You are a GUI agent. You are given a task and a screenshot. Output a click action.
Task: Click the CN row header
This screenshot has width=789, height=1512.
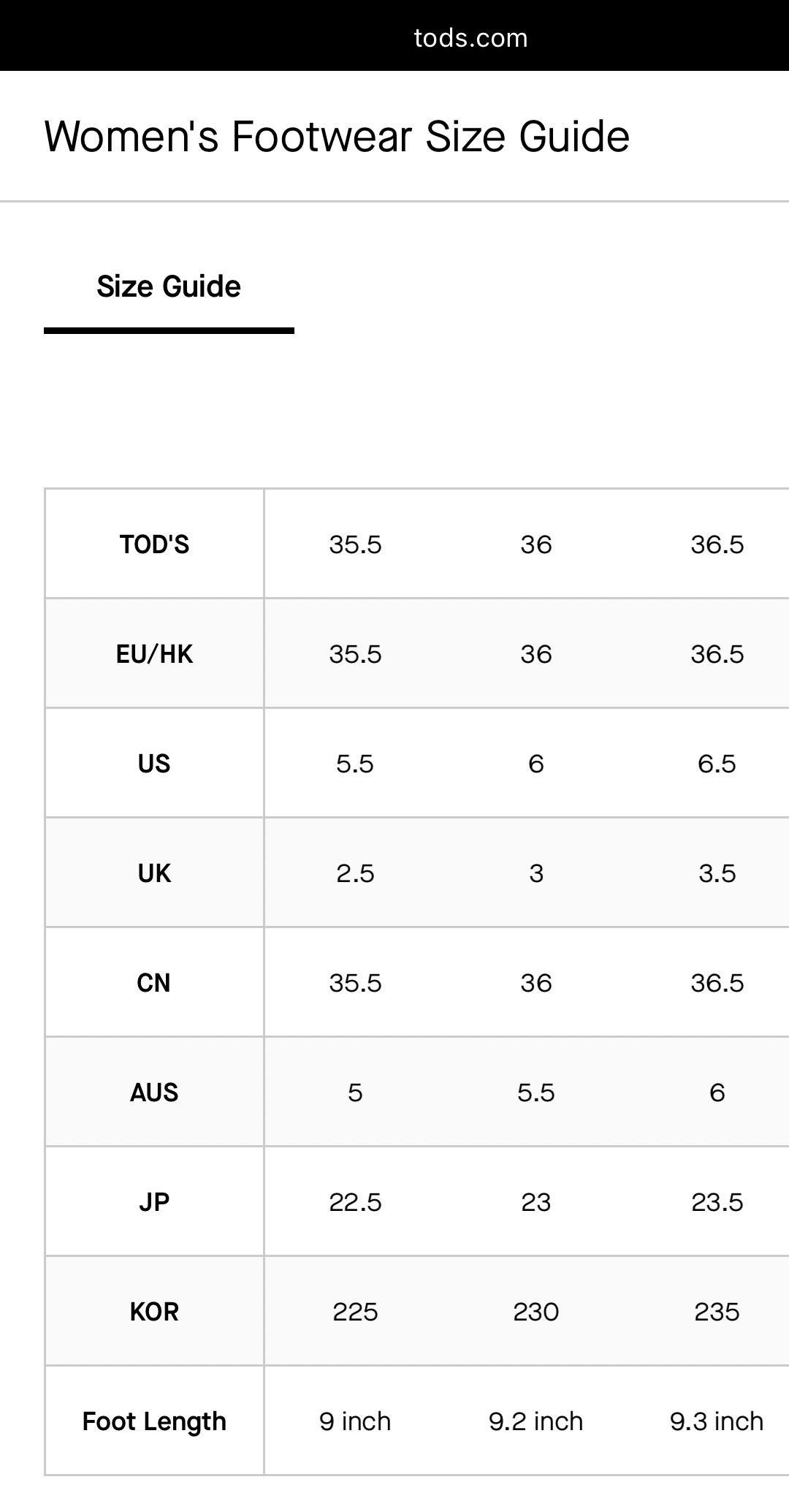coord(154,983)
